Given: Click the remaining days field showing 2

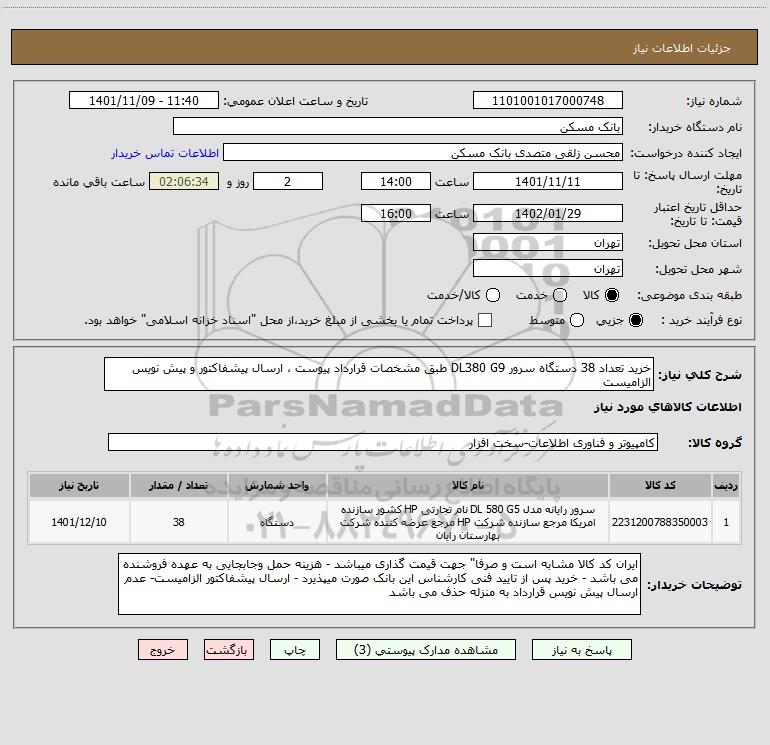Looking at the screenshot, I should pyautogui.click(x=288, y=181).
